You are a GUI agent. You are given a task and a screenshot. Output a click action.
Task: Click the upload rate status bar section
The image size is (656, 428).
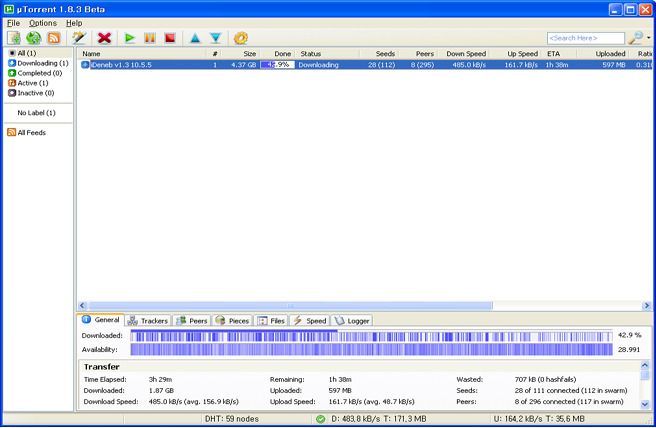539,419
